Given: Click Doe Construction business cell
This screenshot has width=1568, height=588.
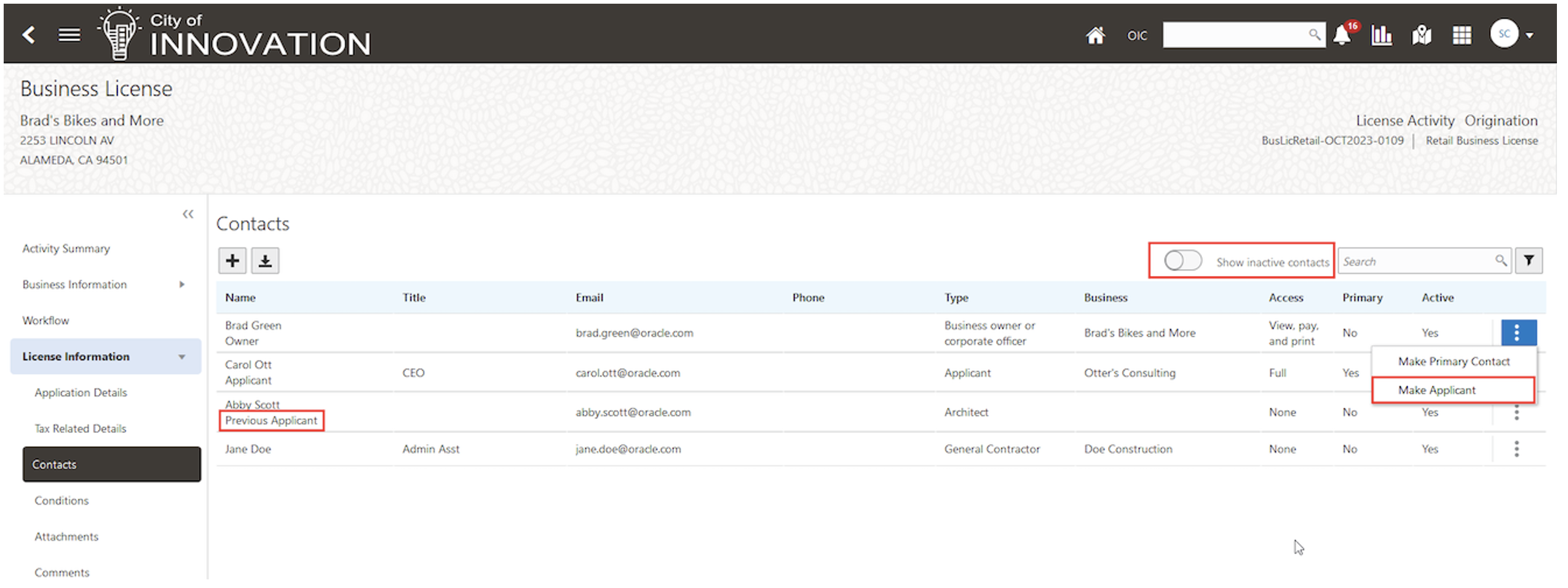Looking at the screenshot, I should [1128, 449].
